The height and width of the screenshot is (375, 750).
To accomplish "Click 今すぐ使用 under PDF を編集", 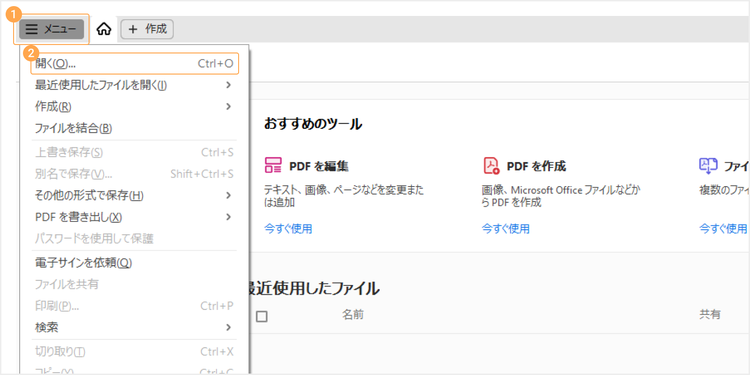I will 288,229.
